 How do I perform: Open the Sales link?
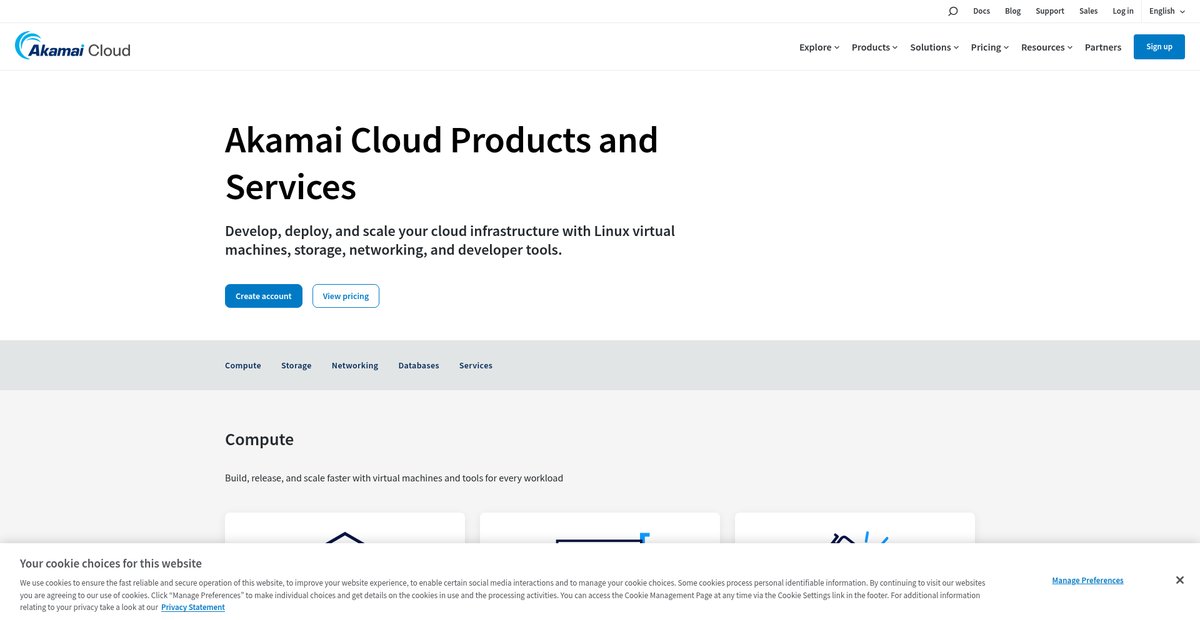(x=1088, y=11)
